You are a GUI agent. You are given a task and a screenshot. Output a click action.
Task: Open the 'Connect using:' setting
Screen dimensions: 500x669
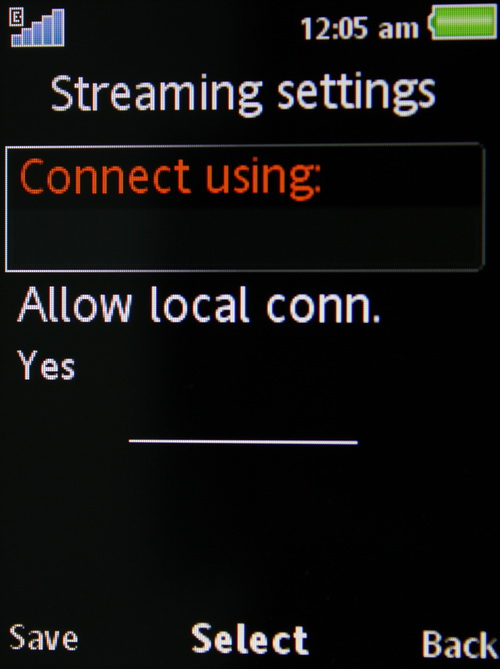point(170,177)
